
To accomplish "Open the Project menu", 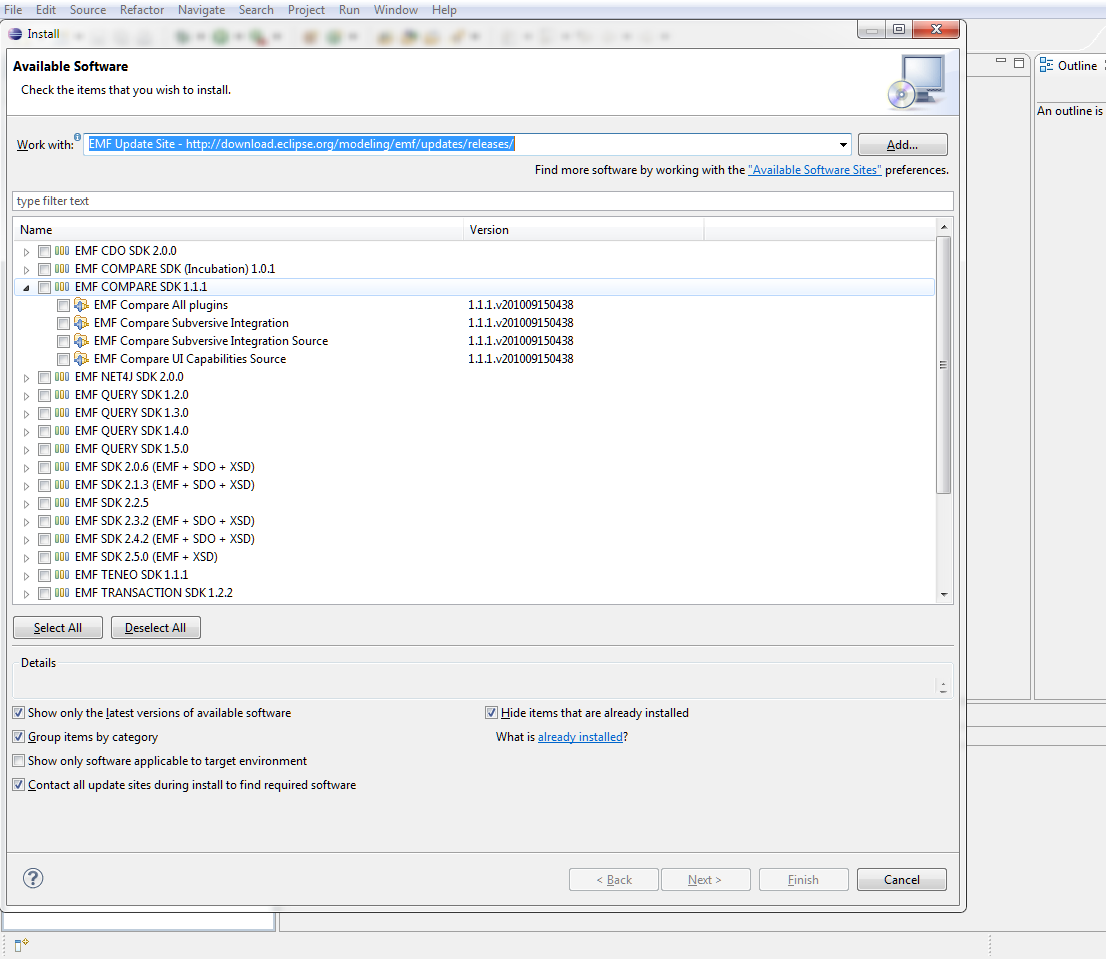I will [x=306, y=10].
